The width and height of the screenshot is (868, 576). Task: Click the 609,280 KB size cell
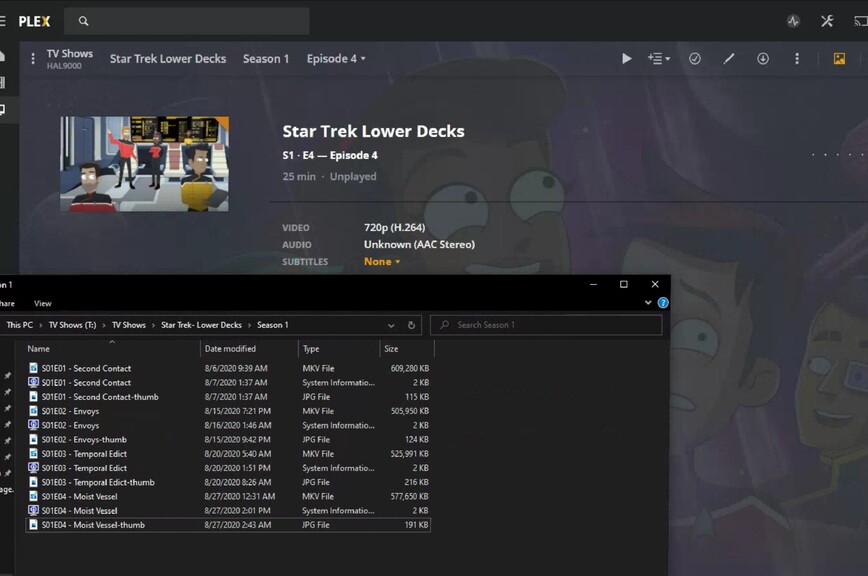pos(410,368)
